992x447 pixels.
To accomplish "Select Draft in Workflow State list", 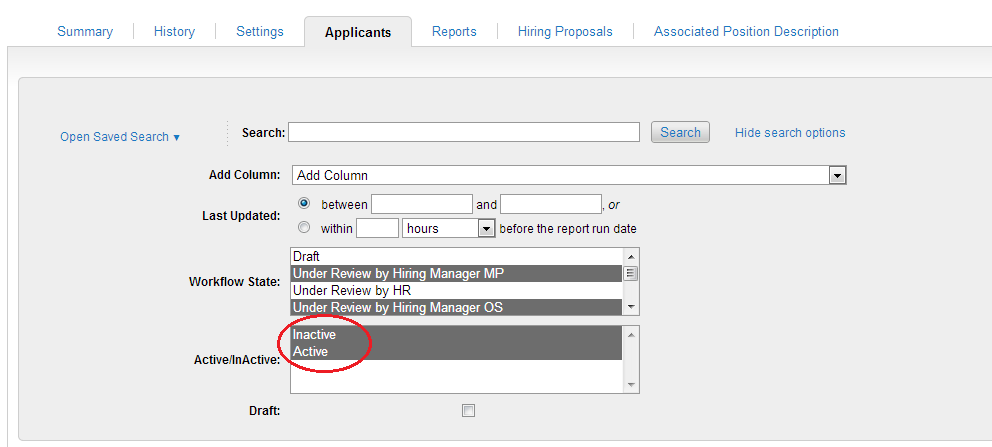I will point(456,257).
